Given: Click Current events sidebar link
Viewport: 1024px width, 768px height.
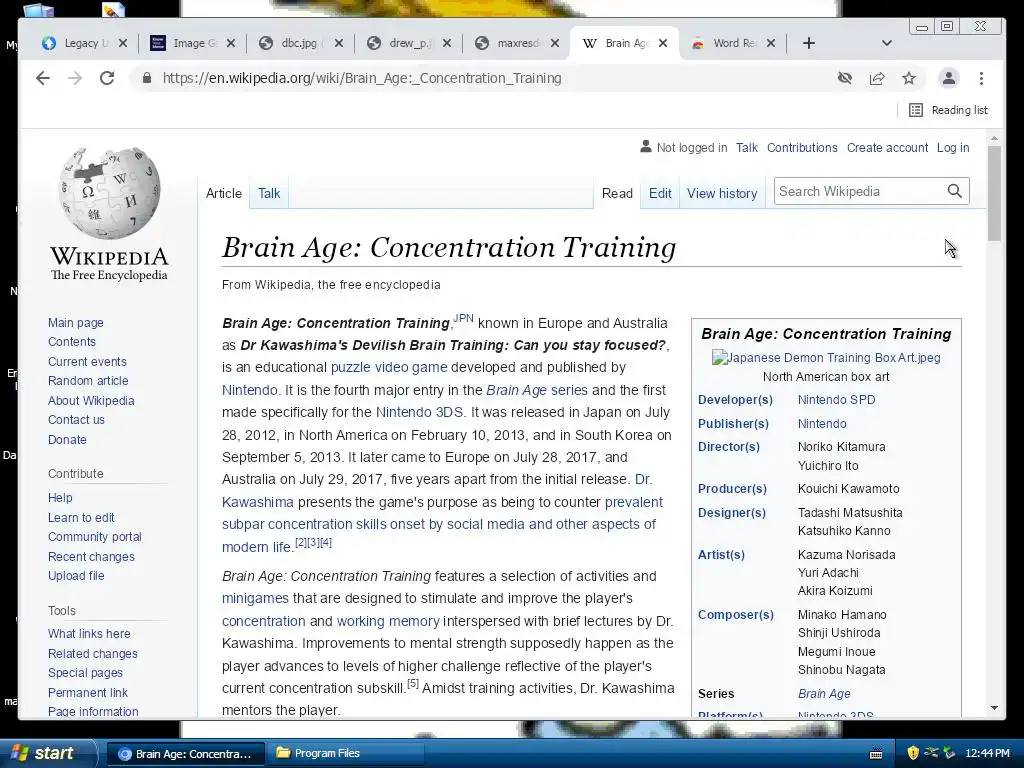Looking at the screenshot, I should tap(87, 361).
